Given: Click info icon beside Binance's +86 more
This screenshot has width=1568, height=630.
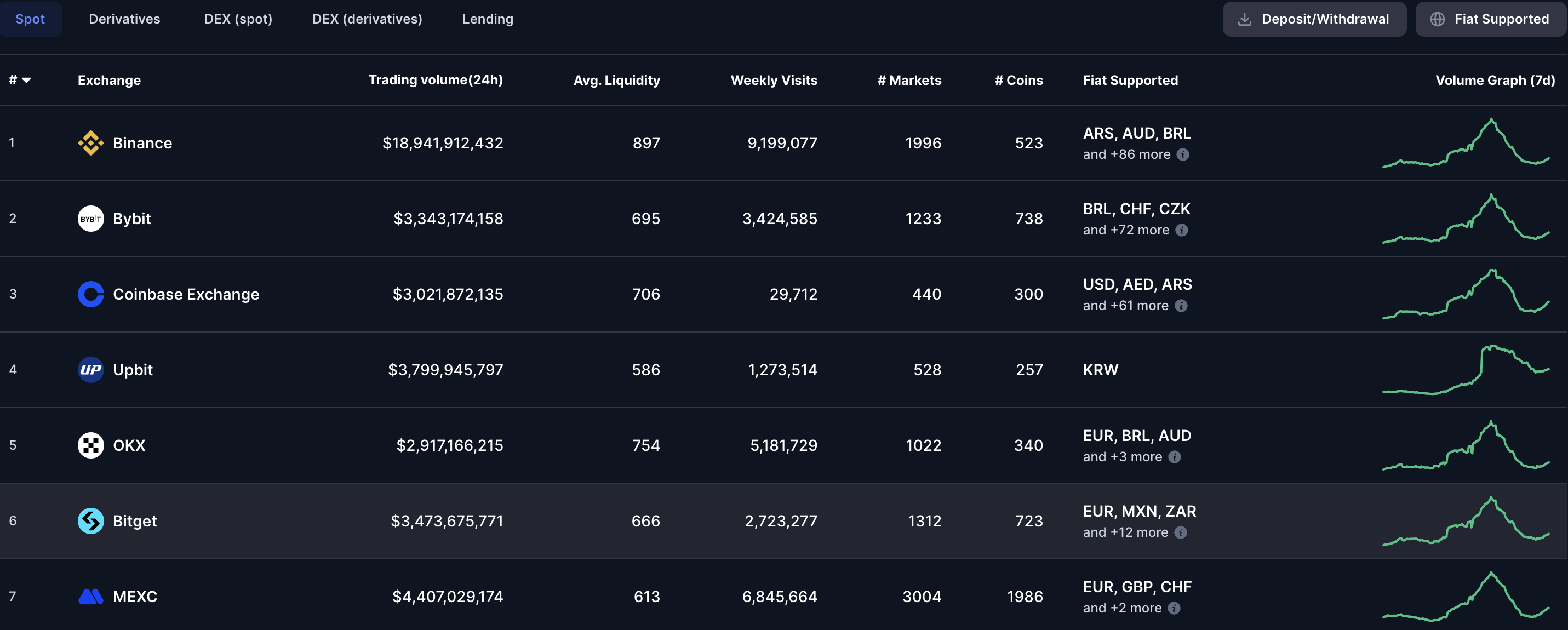Looking at the screenshot, I should click(x=1183, y=154).
